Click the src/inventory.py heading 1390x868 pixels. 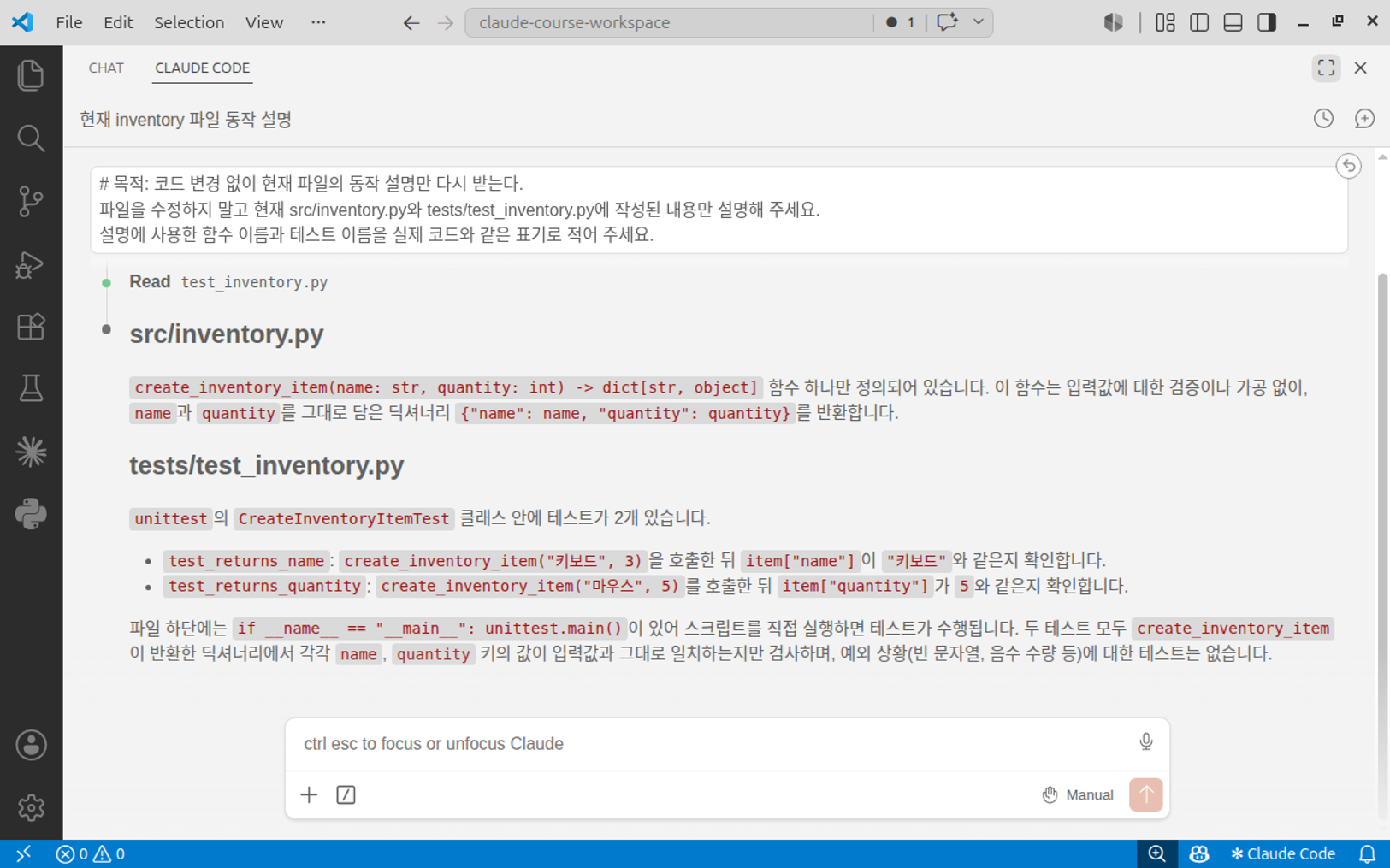[x=227, y=334]
